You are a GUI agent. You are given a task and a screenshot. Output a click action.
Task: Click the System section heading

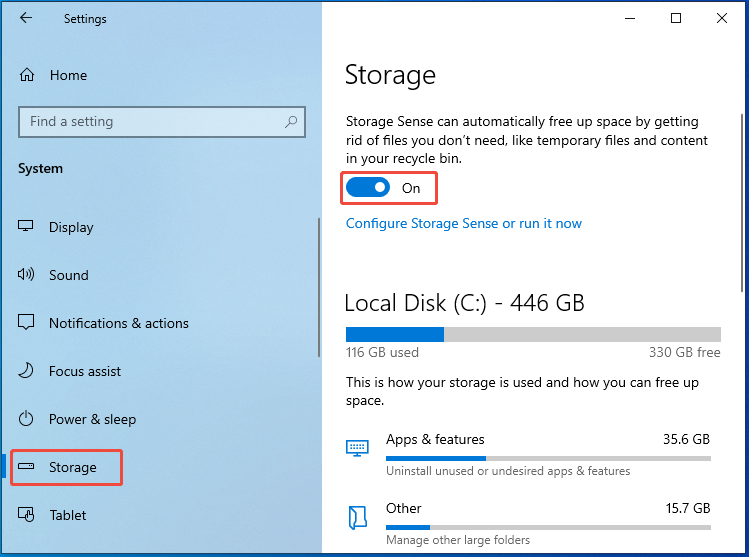coord(40,169)
